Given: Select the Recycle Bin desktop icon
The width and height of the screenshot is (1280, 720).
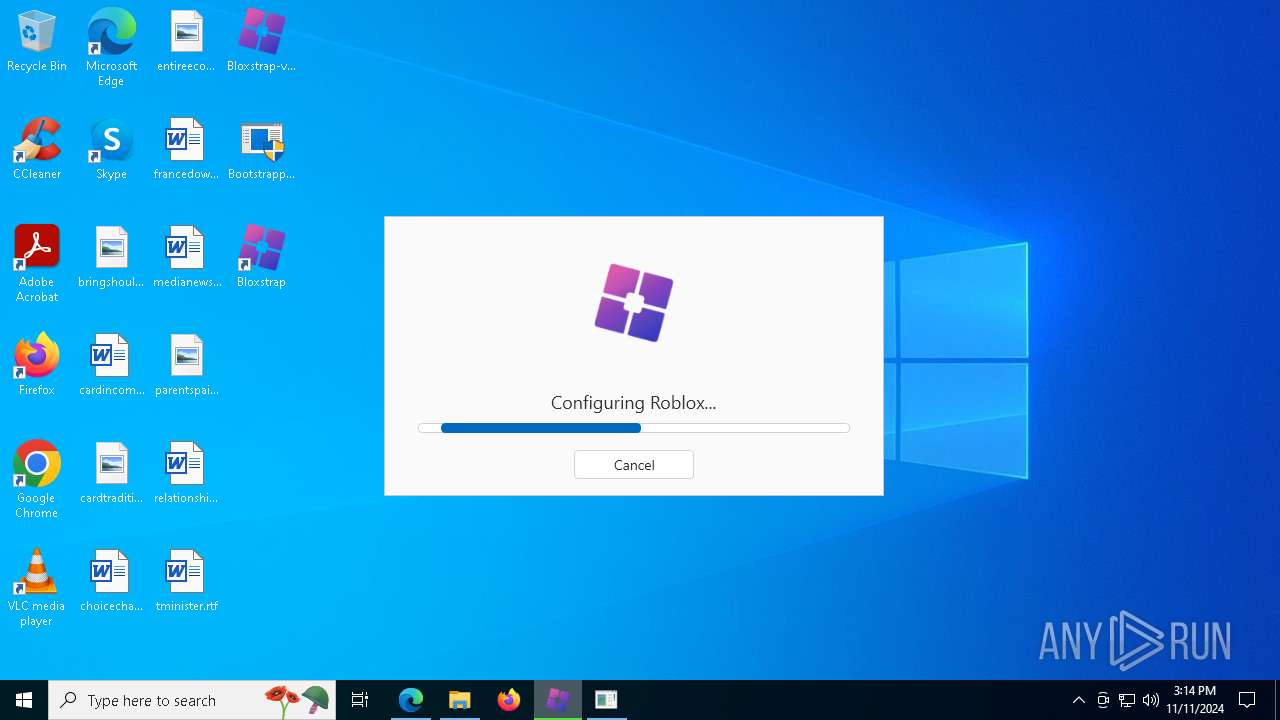Looking at the screenshot, I should tap(37, 41).
